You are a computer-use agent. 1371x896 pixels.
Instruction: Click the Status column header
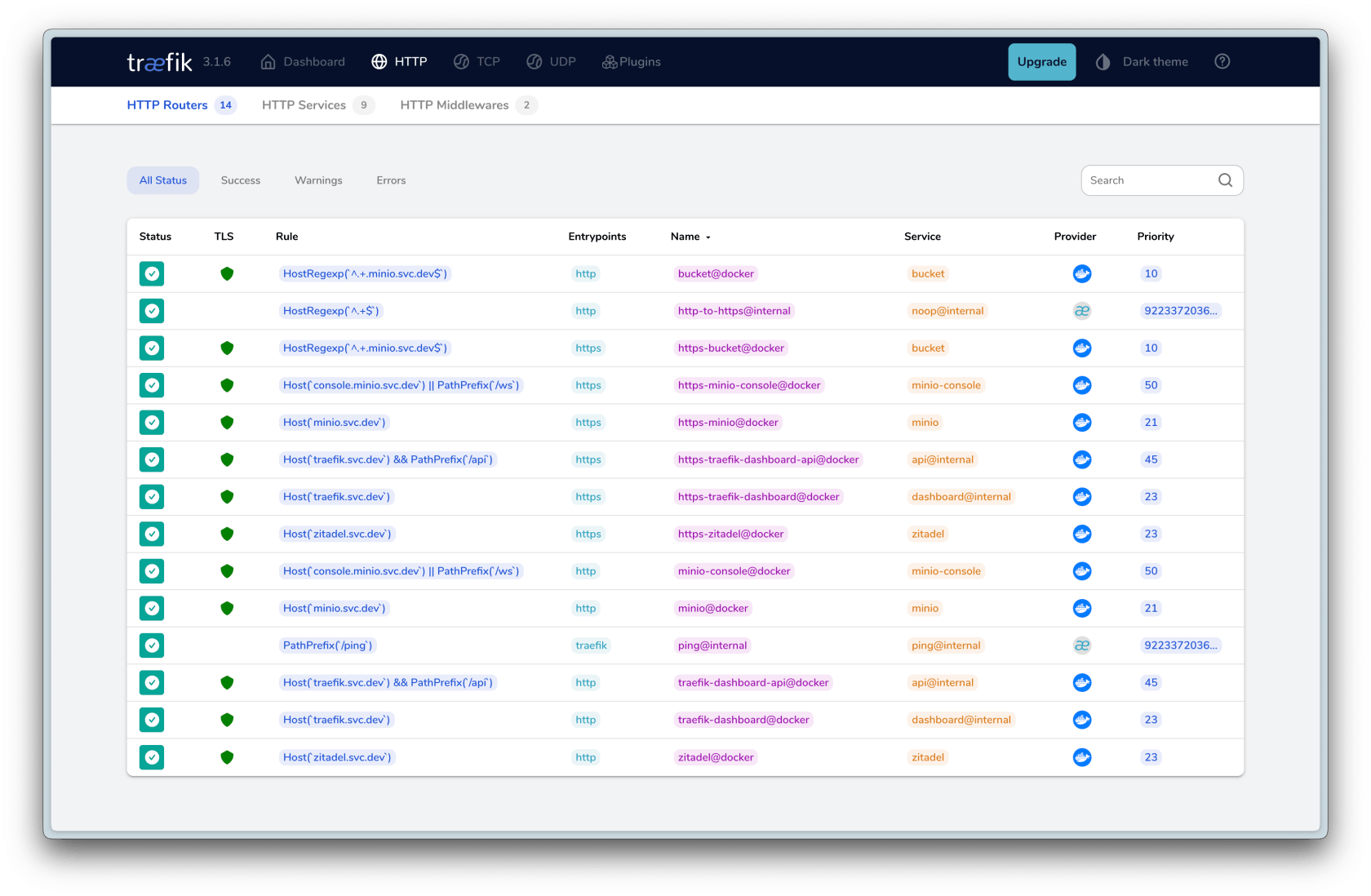pos(155,237)
